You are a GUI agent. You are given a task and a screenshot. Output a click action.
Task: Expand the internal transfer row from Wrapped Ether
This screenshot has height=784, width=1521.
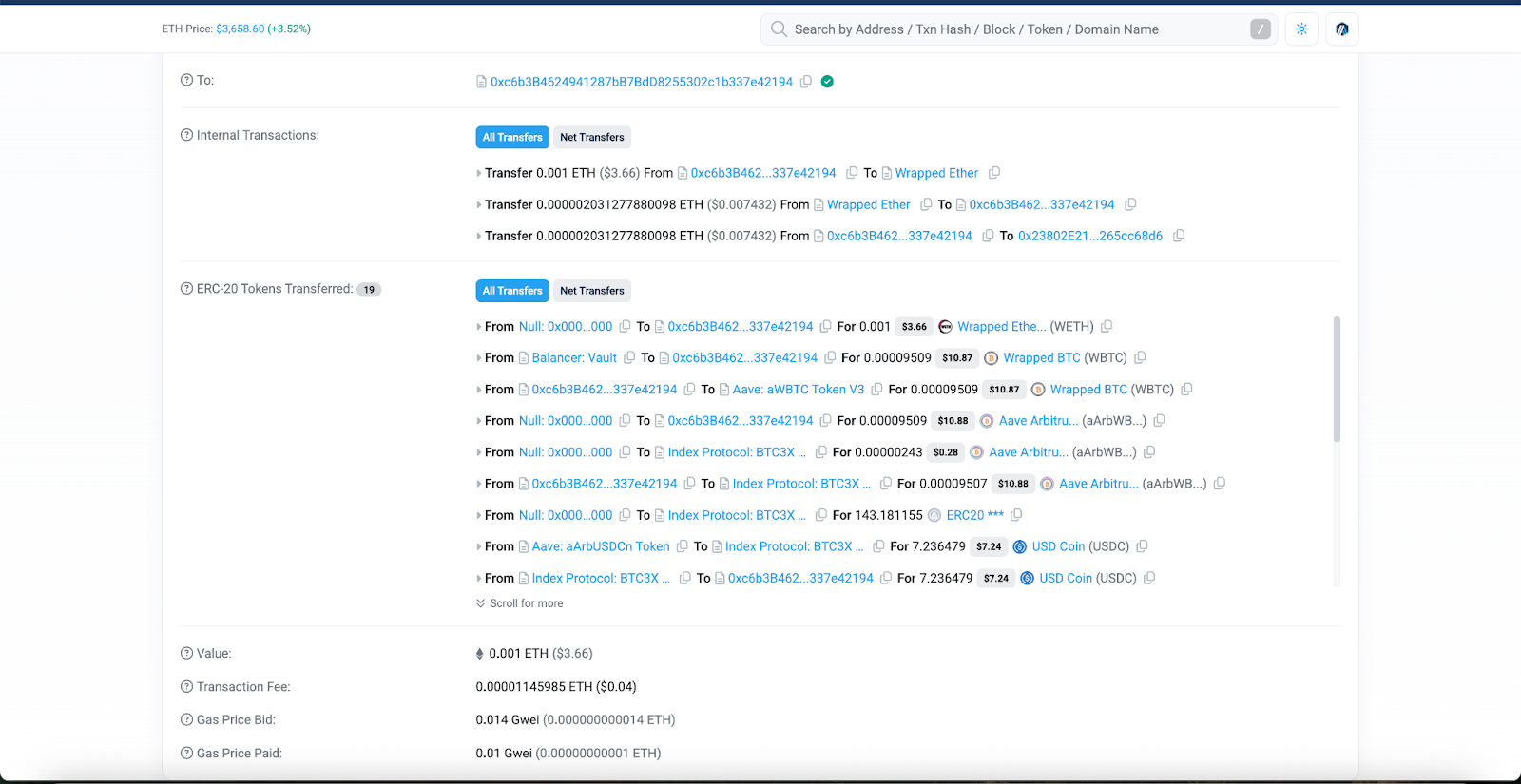point(479,204)
